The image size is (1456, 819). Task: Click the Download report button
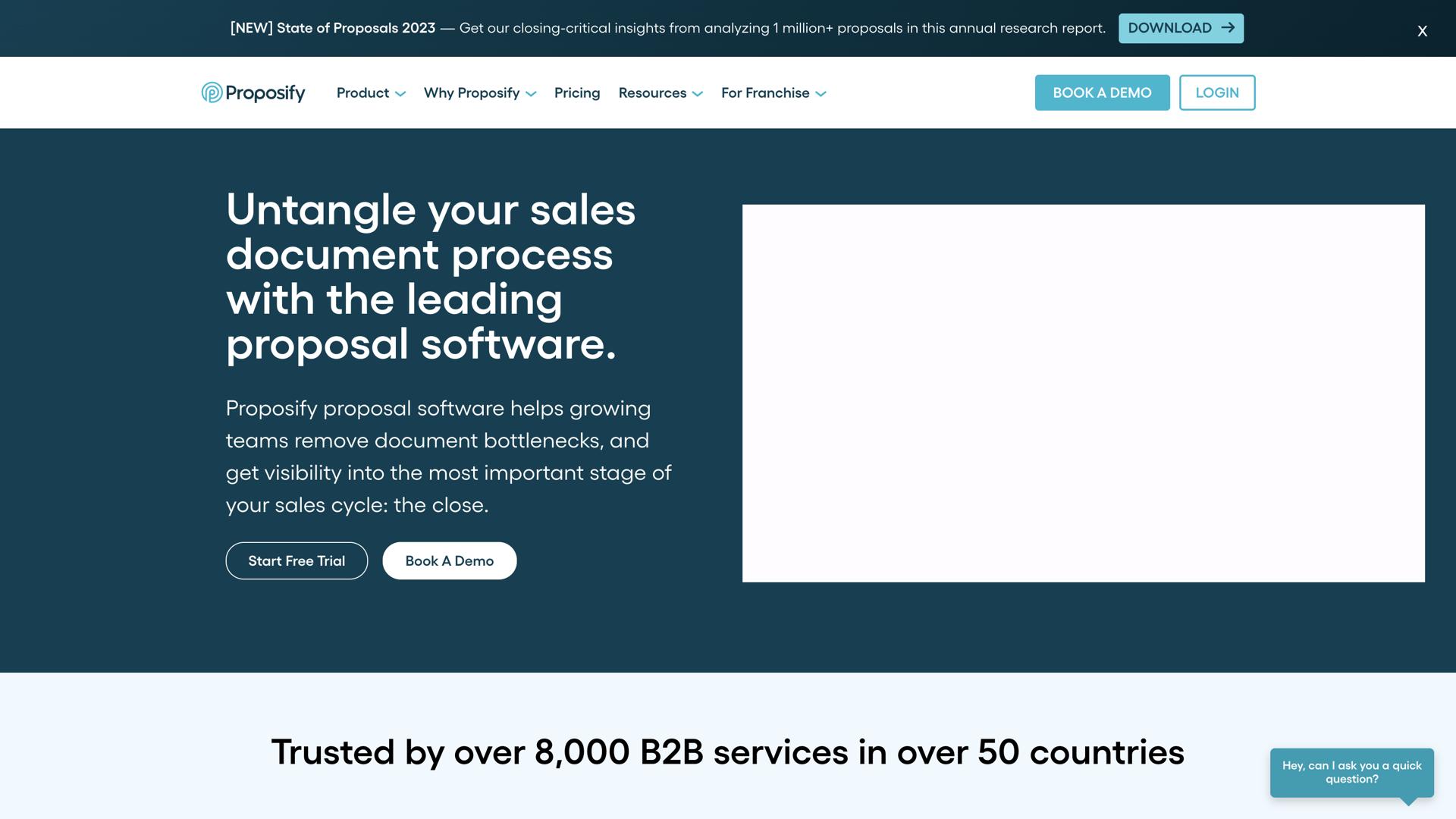click(x=1169, y=28)
